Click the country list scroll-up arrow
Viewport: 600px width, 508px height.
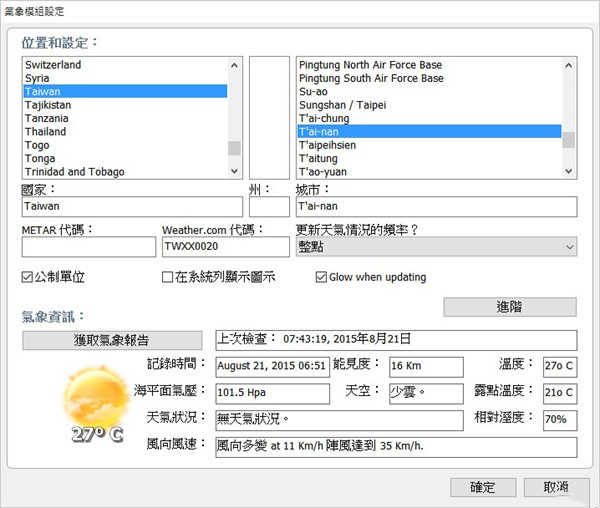pos(235,65)
